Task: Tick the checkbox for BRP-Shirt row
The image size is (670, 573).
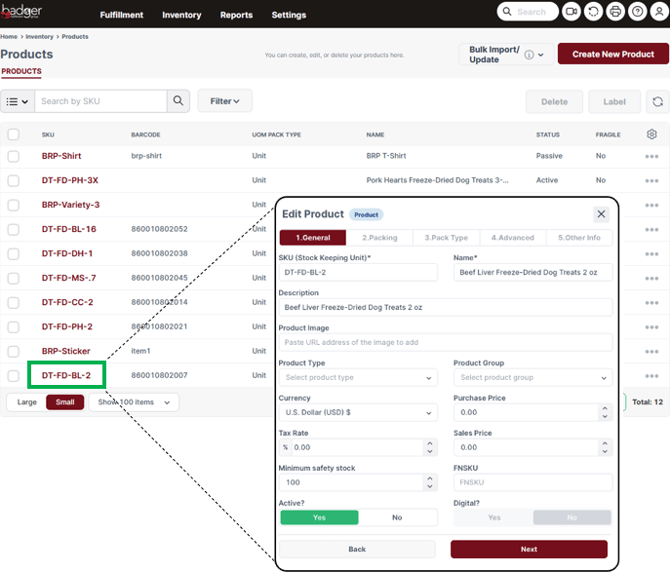Action: pos(14,156)
